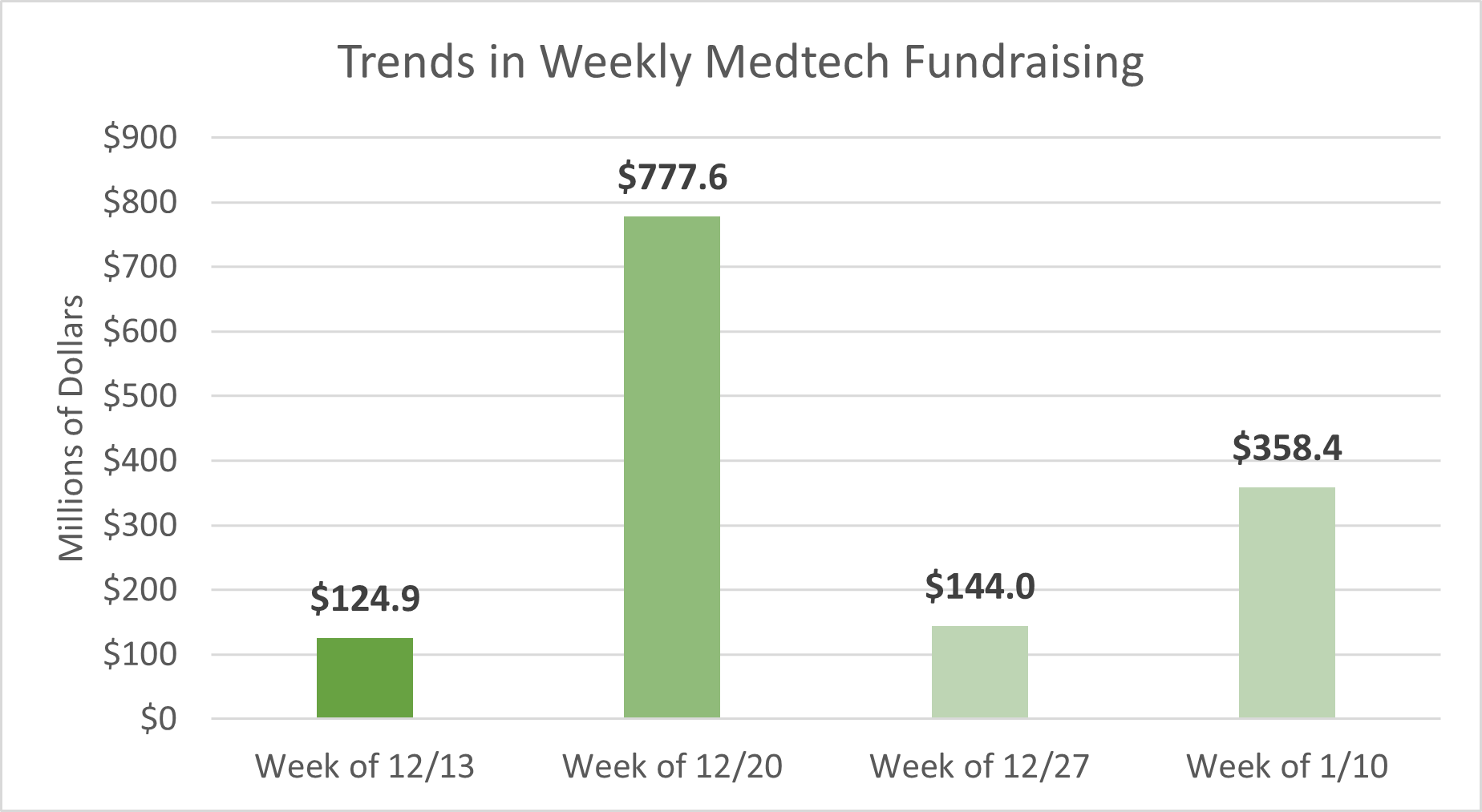Select the $400 vertical axis tick label
This screenshot has height=812, width=1482.
coord(140,461)
